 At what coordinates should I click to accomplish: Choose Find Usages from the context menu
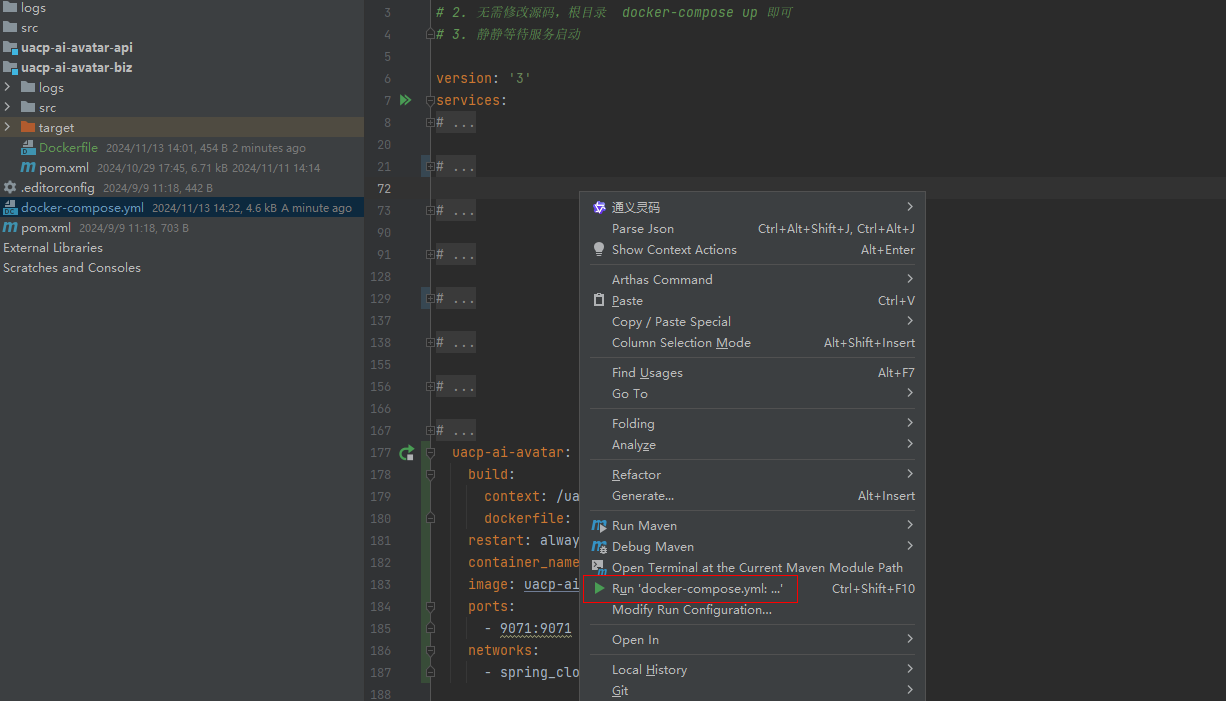pyautogui.click(x=647, y=373)
